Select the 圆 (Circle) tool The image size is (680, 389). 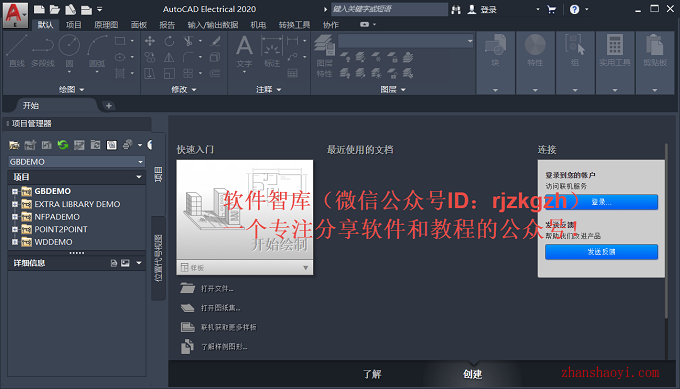69,52
